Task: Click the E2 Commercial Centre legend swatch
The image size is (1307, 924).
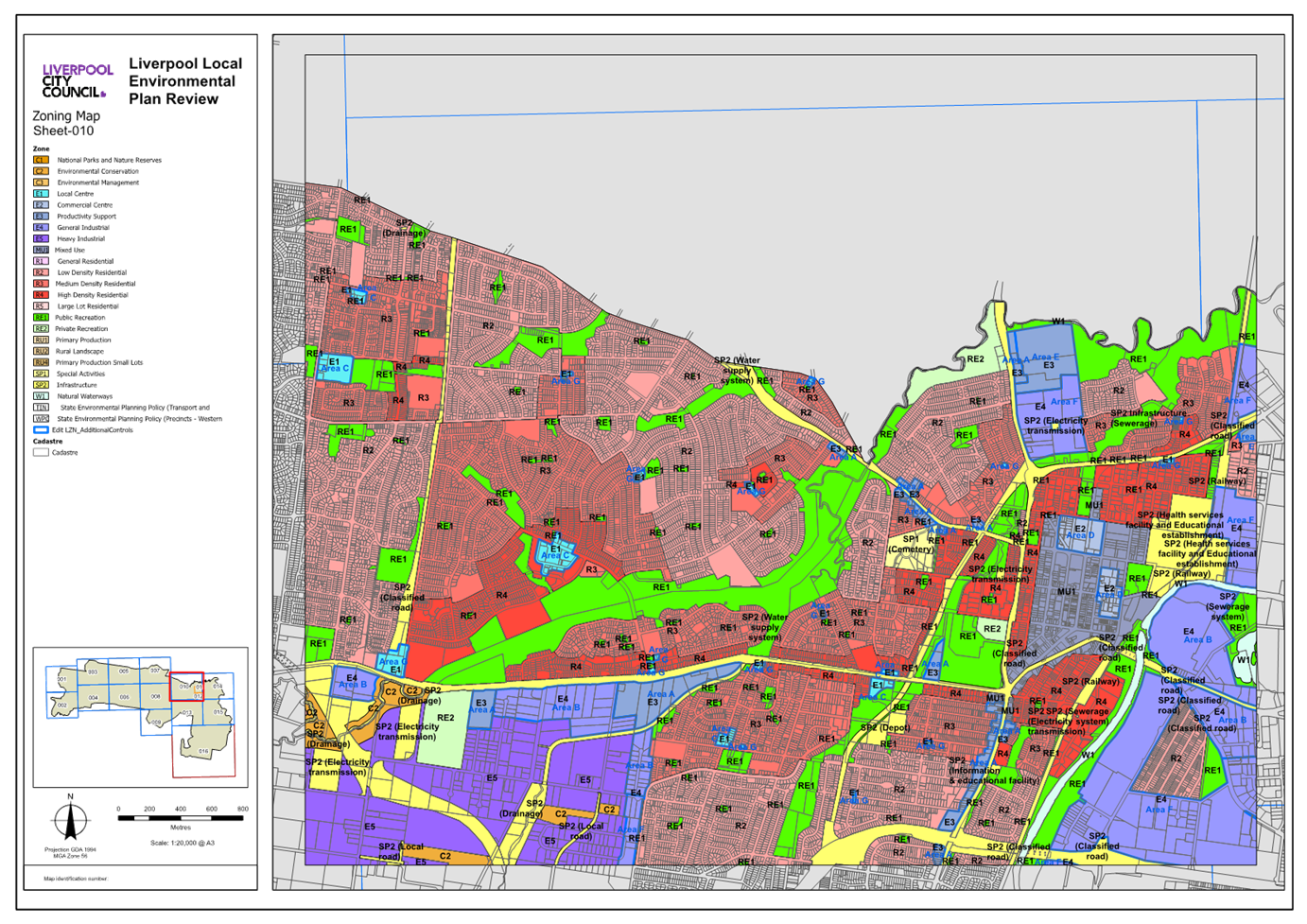Action: point(41,205)
